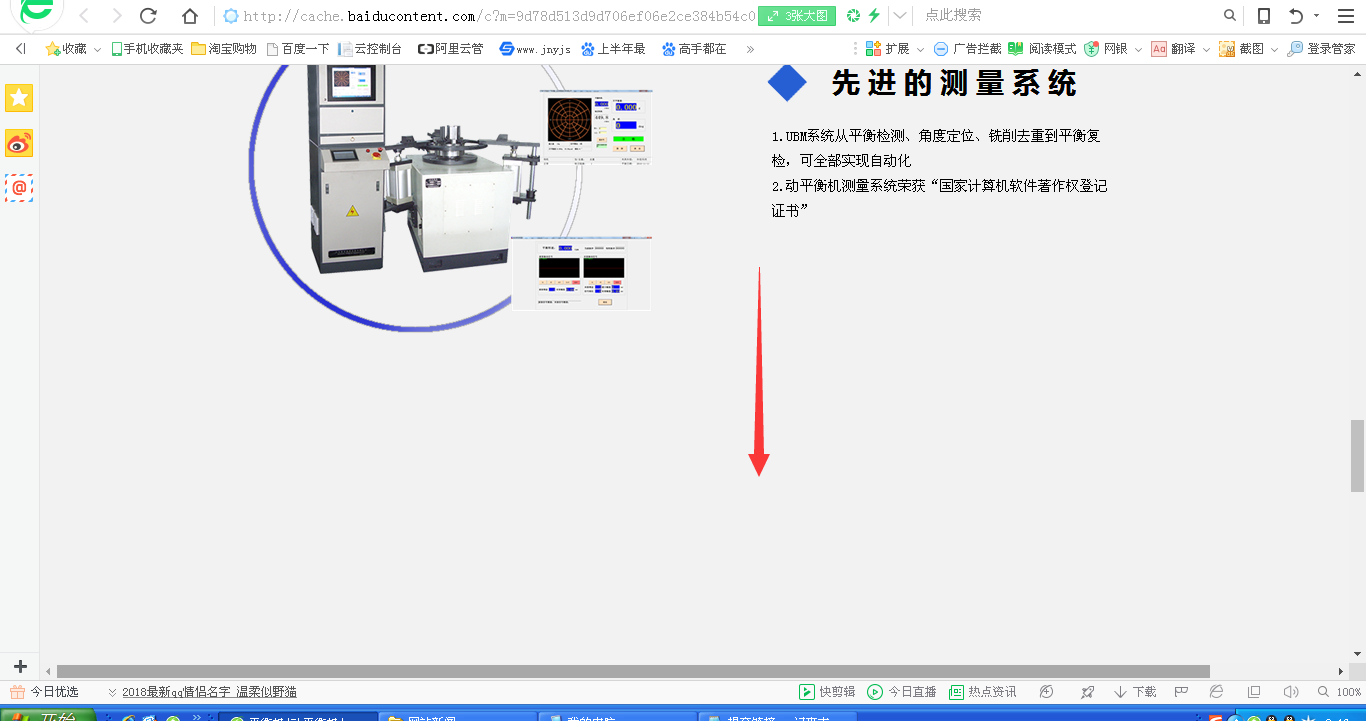Click the horizontal scrollbar right arrow
1366x721 pixels.
point(1341,671)
